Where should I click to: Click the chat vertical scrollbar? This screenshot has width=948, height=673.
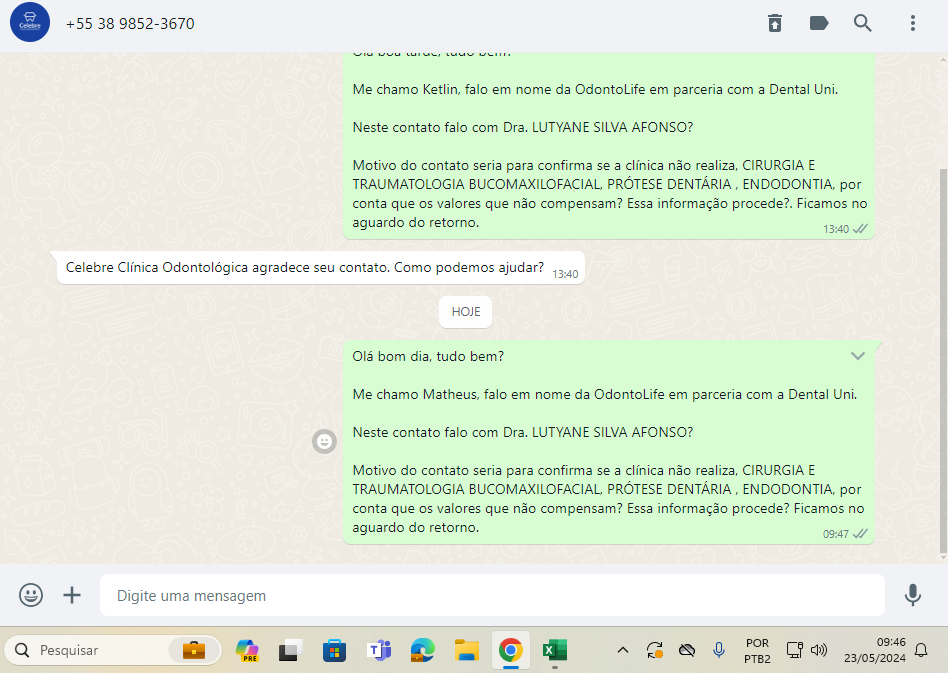(x=943, y=360)
